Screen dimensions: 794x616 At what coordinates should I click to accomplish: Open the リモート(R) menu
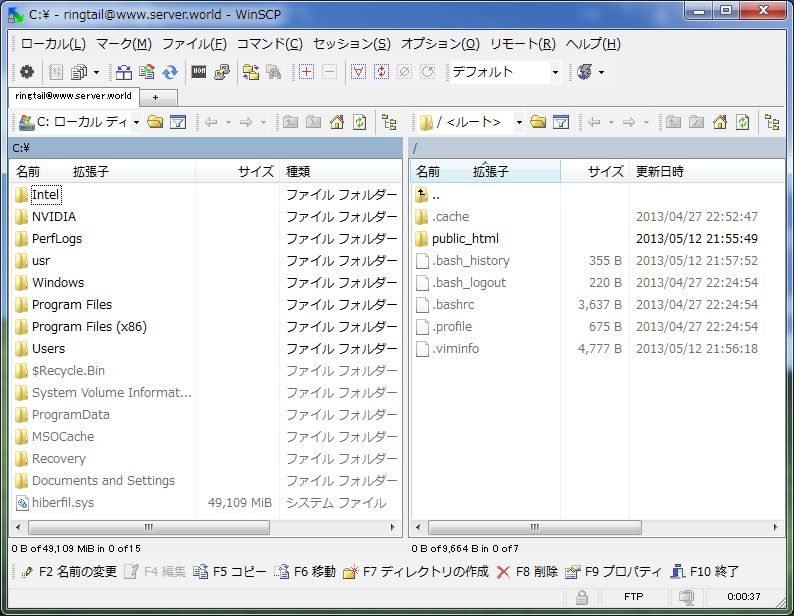coord(523,44)
